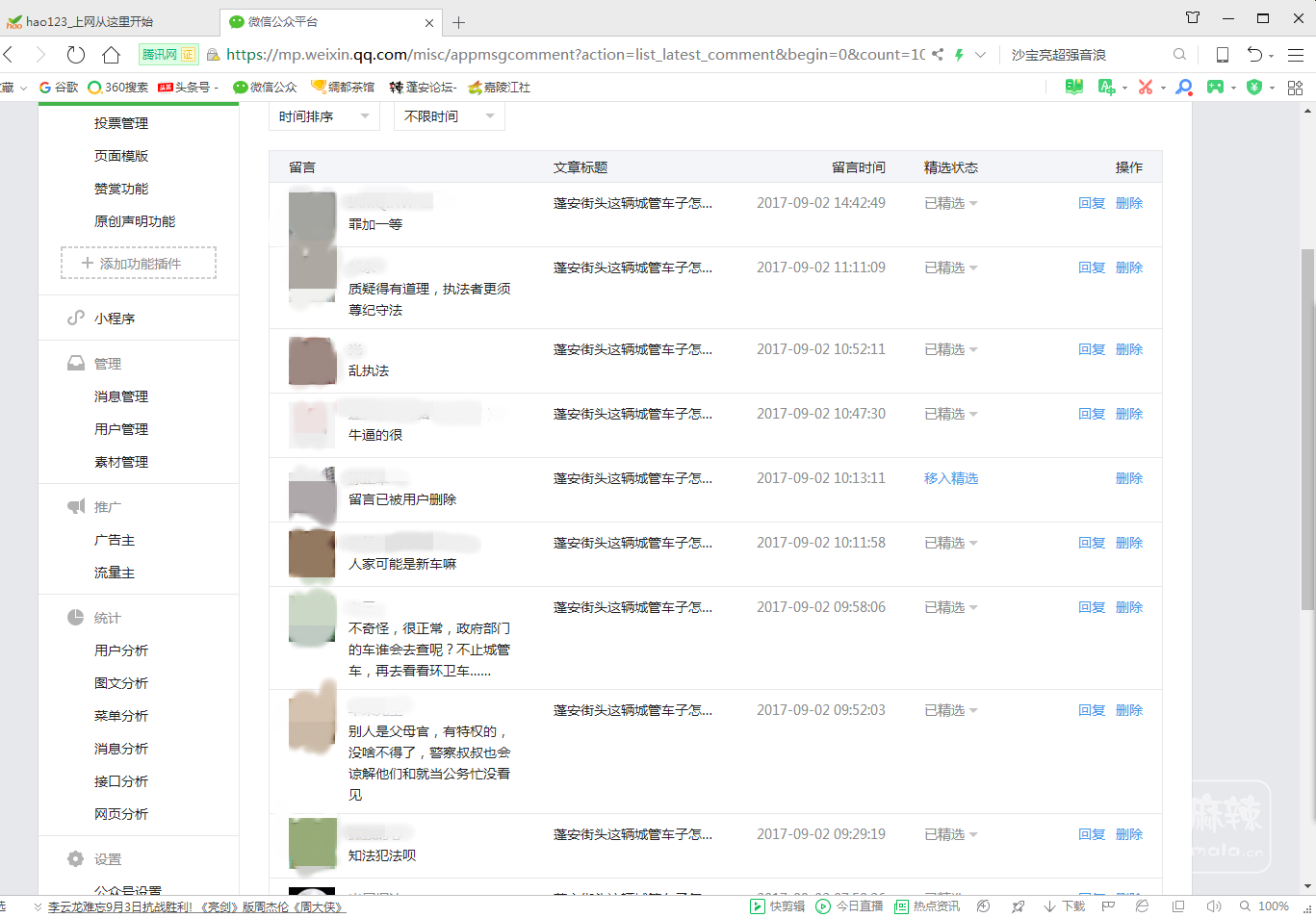
Task: Open 消息管理 in the sidebar
Action: (121, 396)
